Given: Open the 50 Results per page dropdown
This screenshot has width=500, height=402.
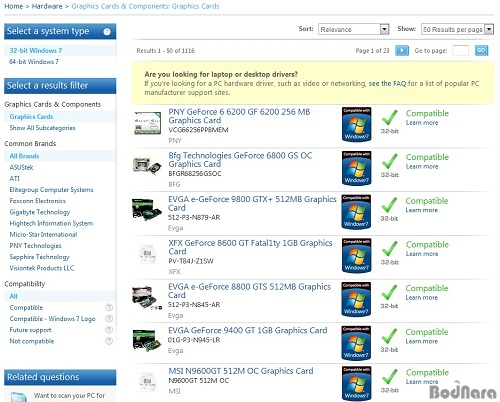Looking at the screenshot, I should click(x=457, y=29).
